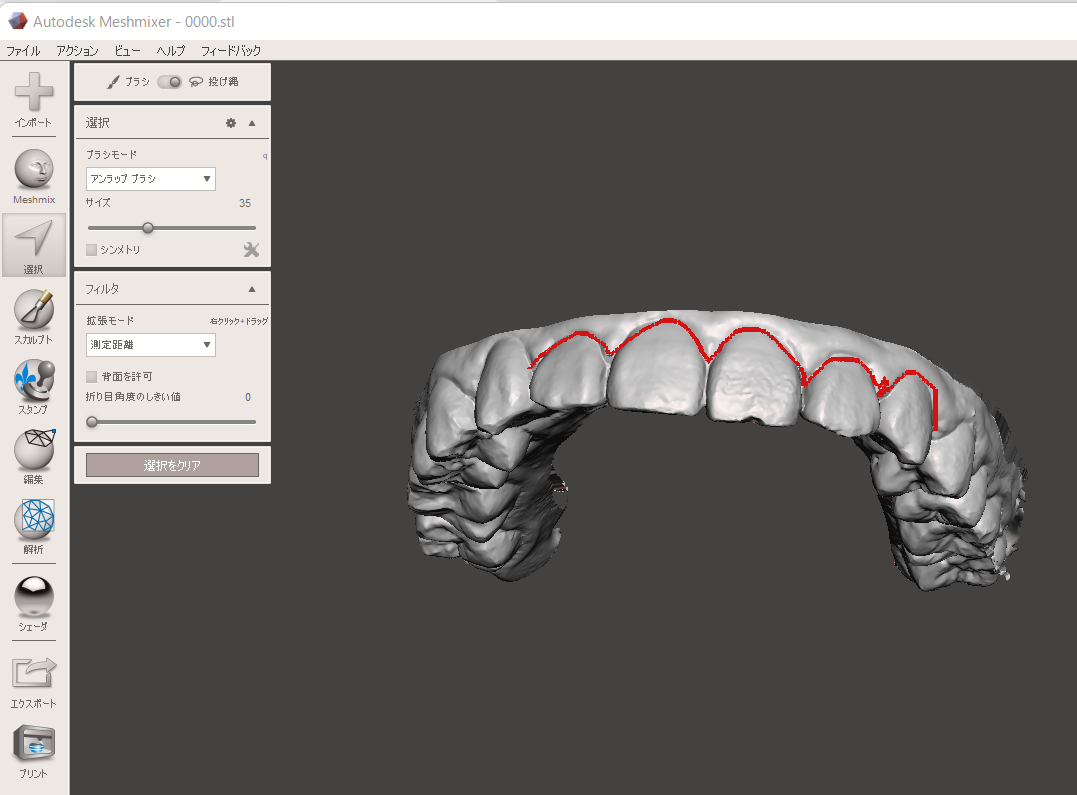Open the スカルプト sculpt brush tool
This screenshot has height=795, width=1077.
[34, 309]
